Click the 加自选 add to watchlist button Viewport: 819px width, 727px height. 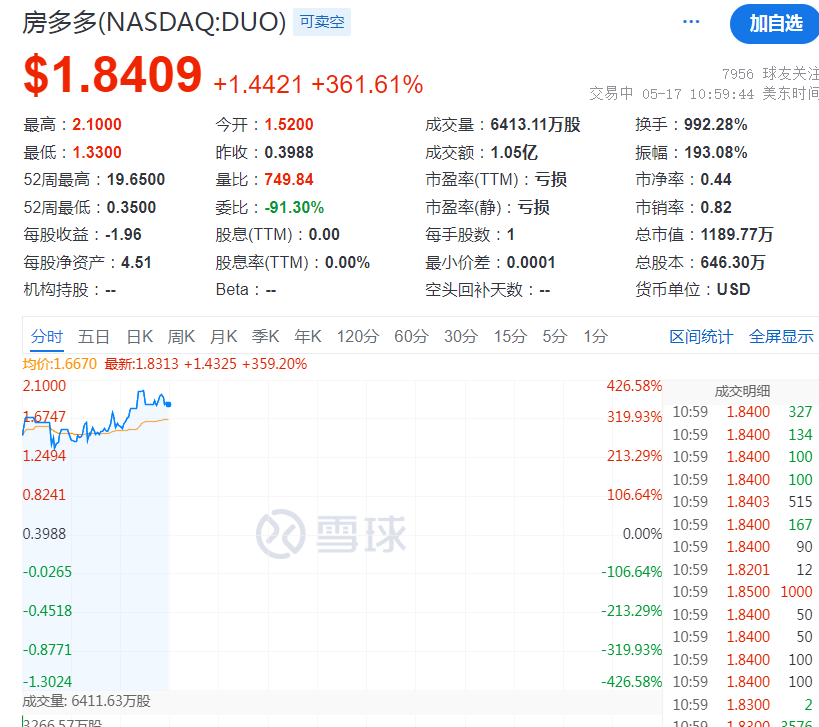pos(775,23)
